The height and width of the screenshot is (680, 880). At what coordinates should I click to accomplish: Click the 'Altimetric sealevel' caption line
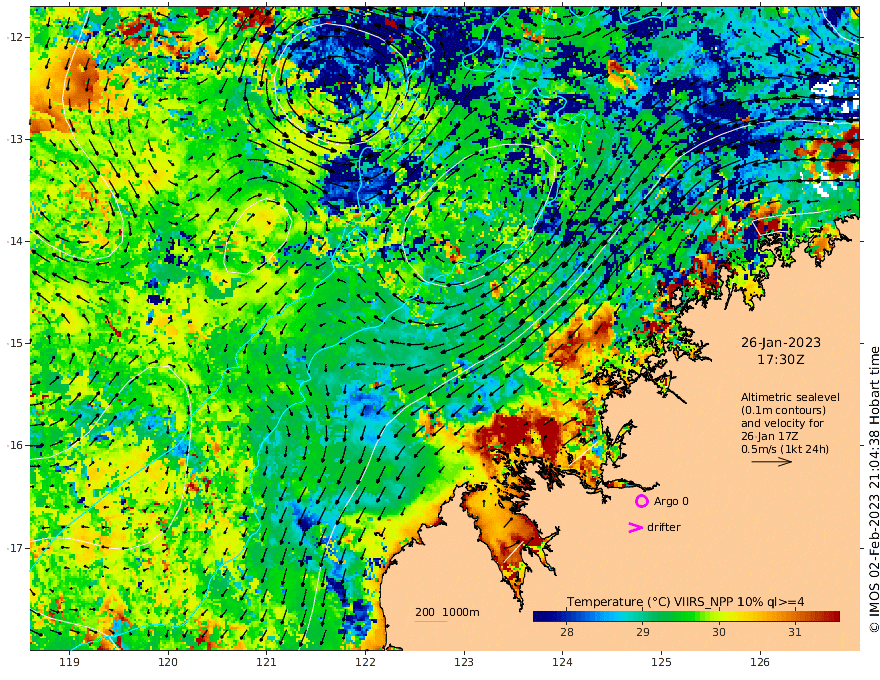pos(790,397)
